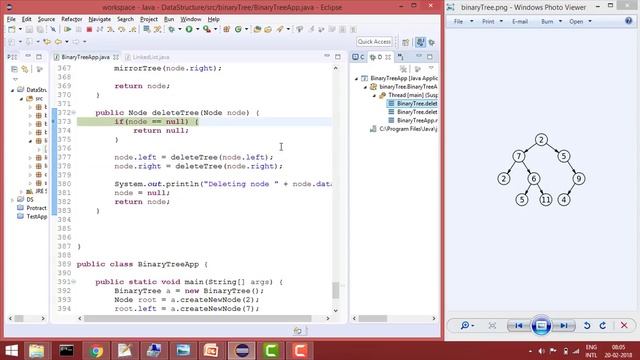Collapse the src folder node
This screenshot has width=640, height=360.
[22, 99]
